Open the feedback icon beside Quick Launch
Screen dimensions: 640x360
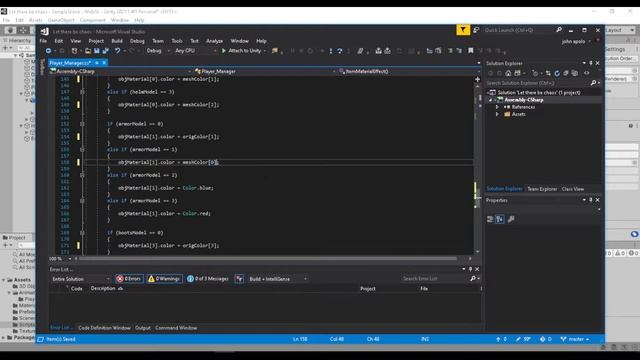pyautogui.click(x=476, y=30)
